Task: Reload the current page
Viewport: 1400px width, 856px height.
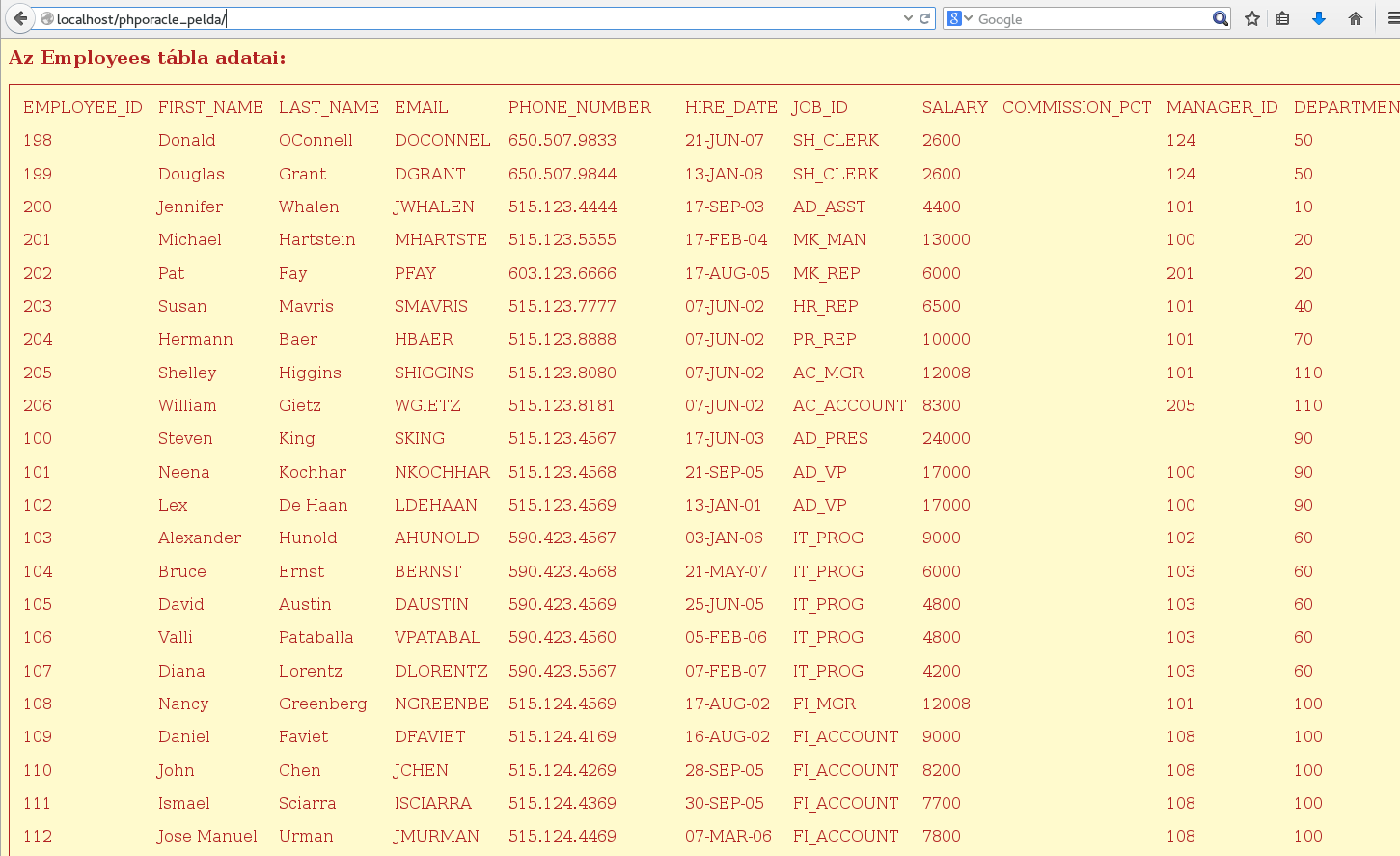Action: point(924,18)
